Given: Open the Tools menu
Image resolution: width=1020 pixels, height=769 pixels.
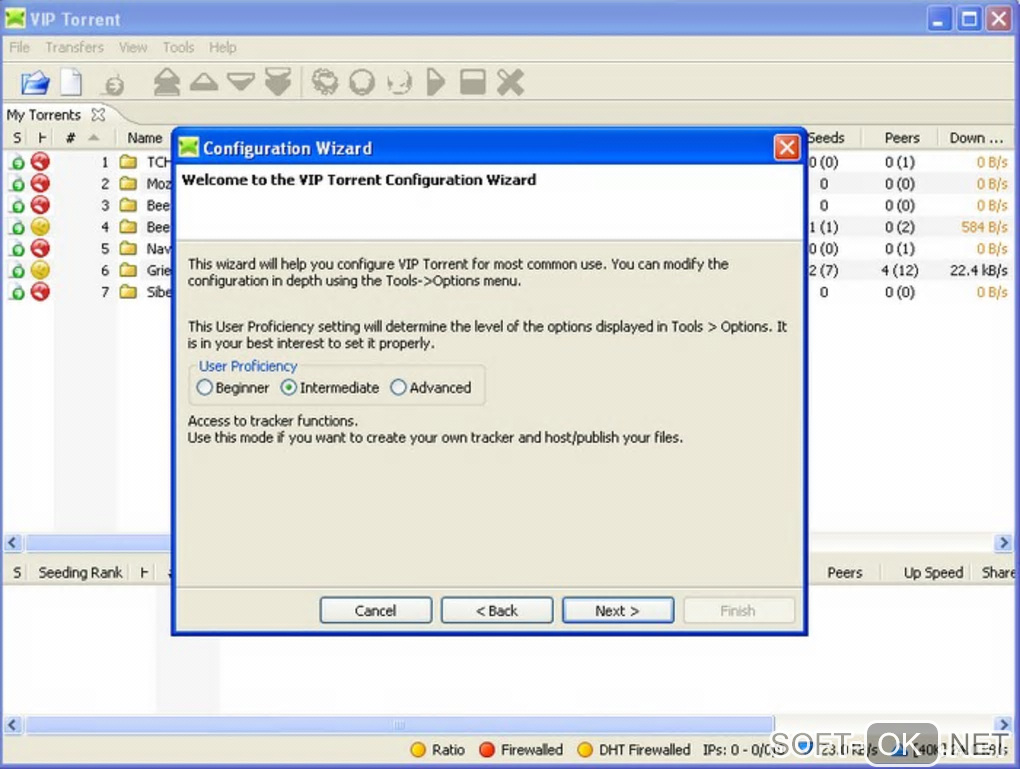Looking at the screenshot, I should [x=178, y=47].
